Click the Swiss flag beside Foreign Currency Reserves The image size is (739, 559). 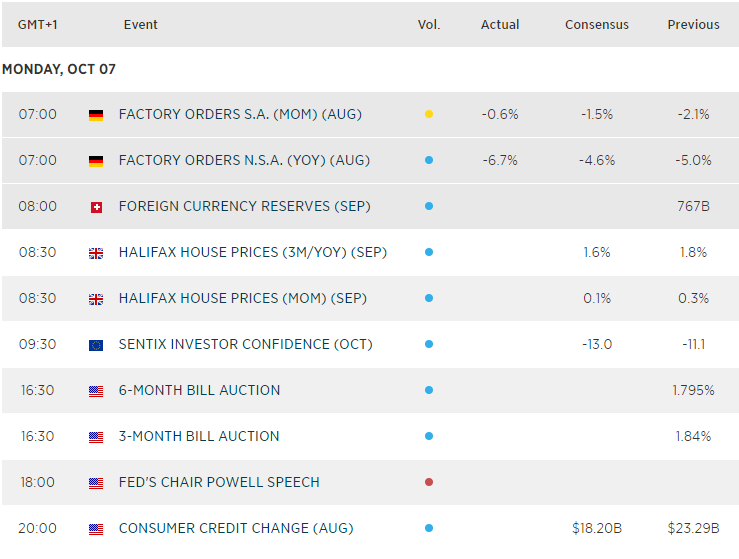[x=96, y=207]
